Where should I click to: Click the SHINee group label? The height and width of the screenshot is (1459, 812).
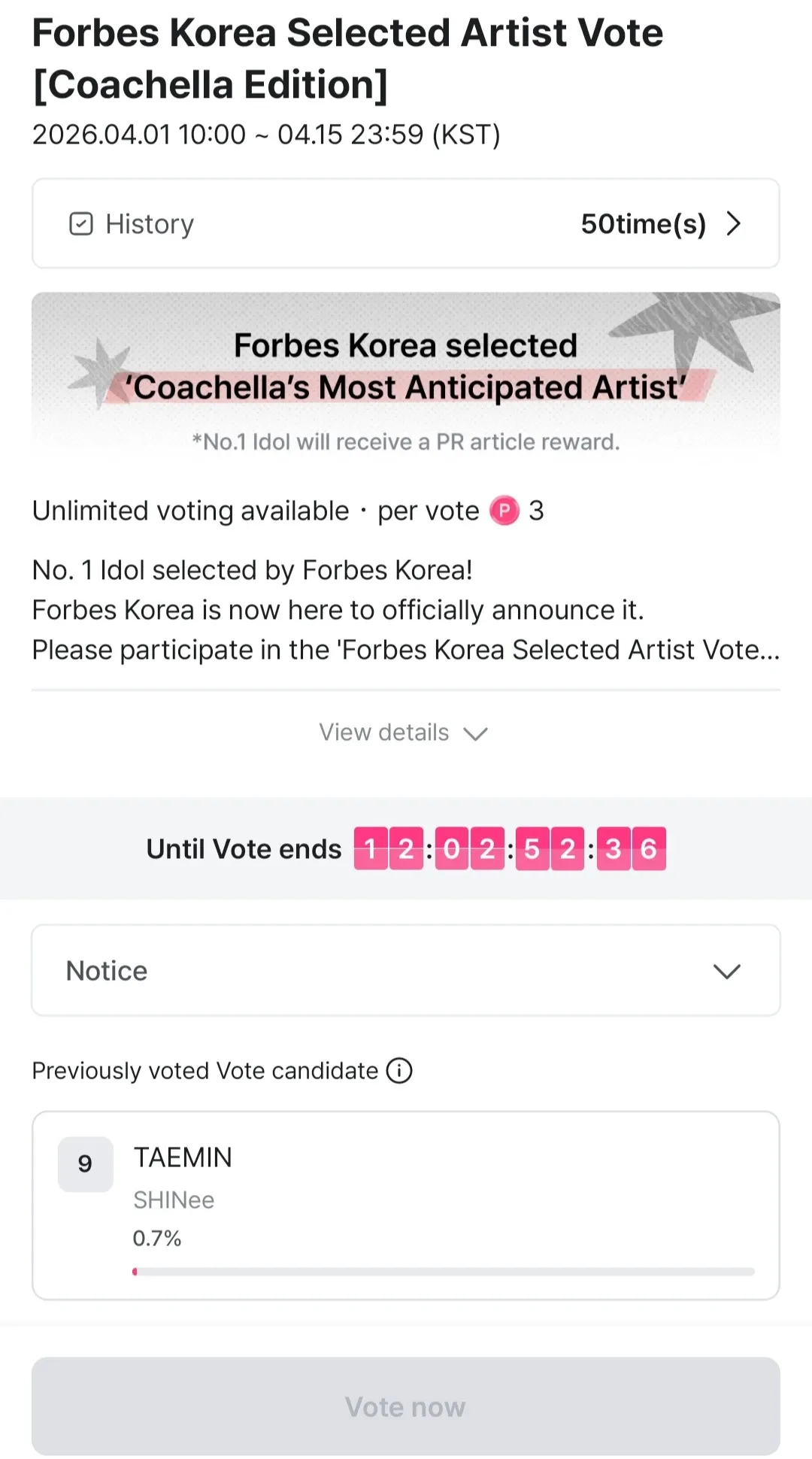click(x=174, y=1200)
